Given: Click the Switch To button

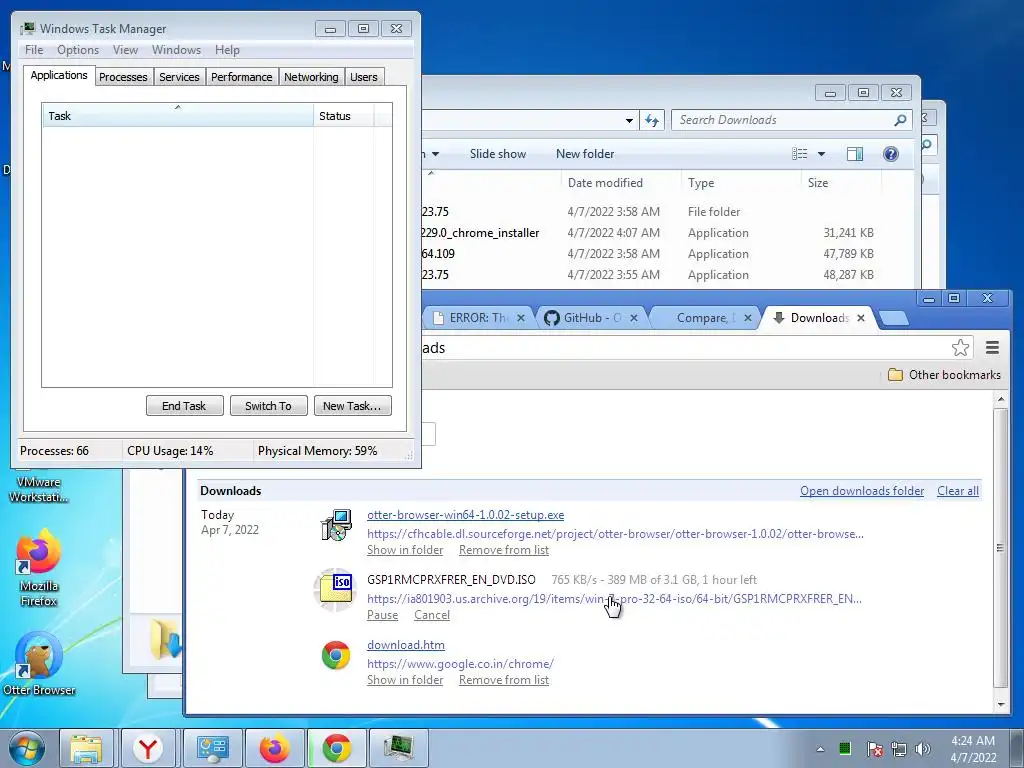Looking at the screenshot, I should [x=268, y=406].
